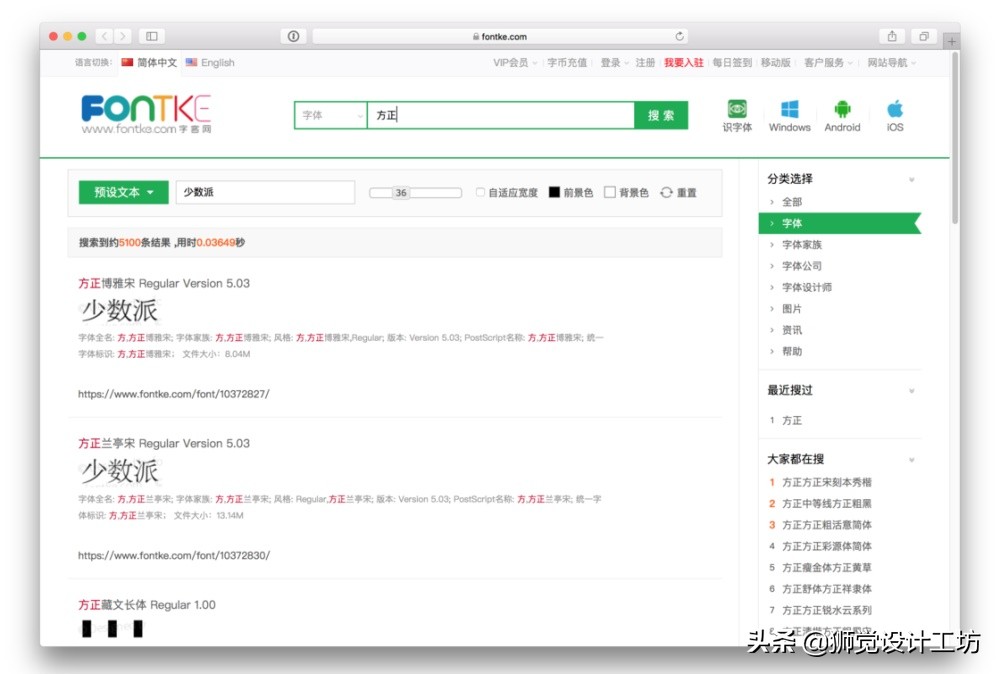Open iOS fonts via the Apple icon
Viewport: 1000px width, 674px height.
click(894, 110)
